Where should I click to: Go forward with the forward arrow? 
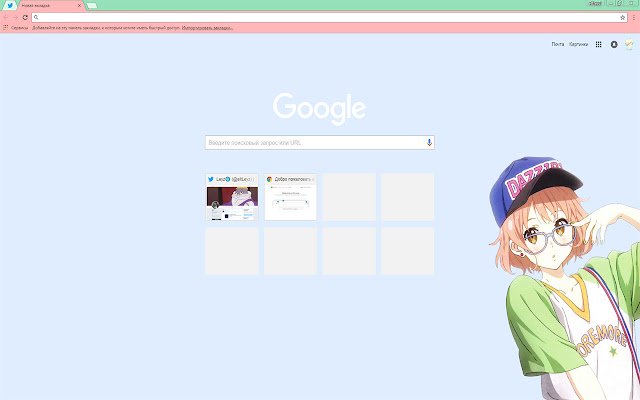click(x=16, y=18)
